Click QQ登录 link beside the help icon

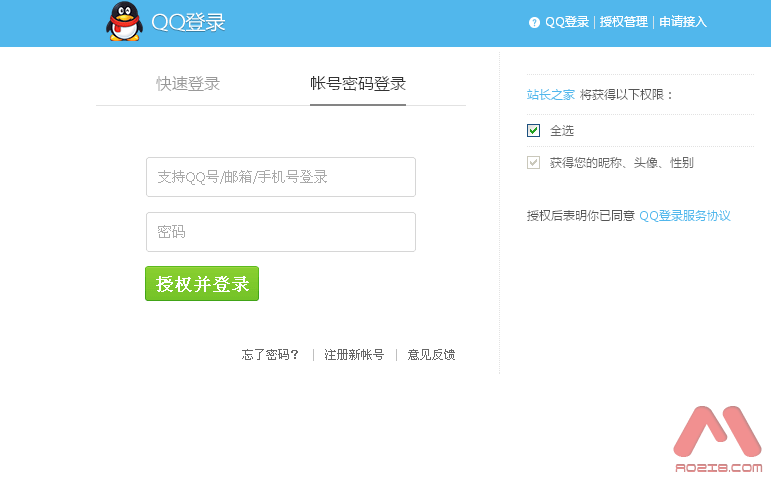[x=567, y=22]
